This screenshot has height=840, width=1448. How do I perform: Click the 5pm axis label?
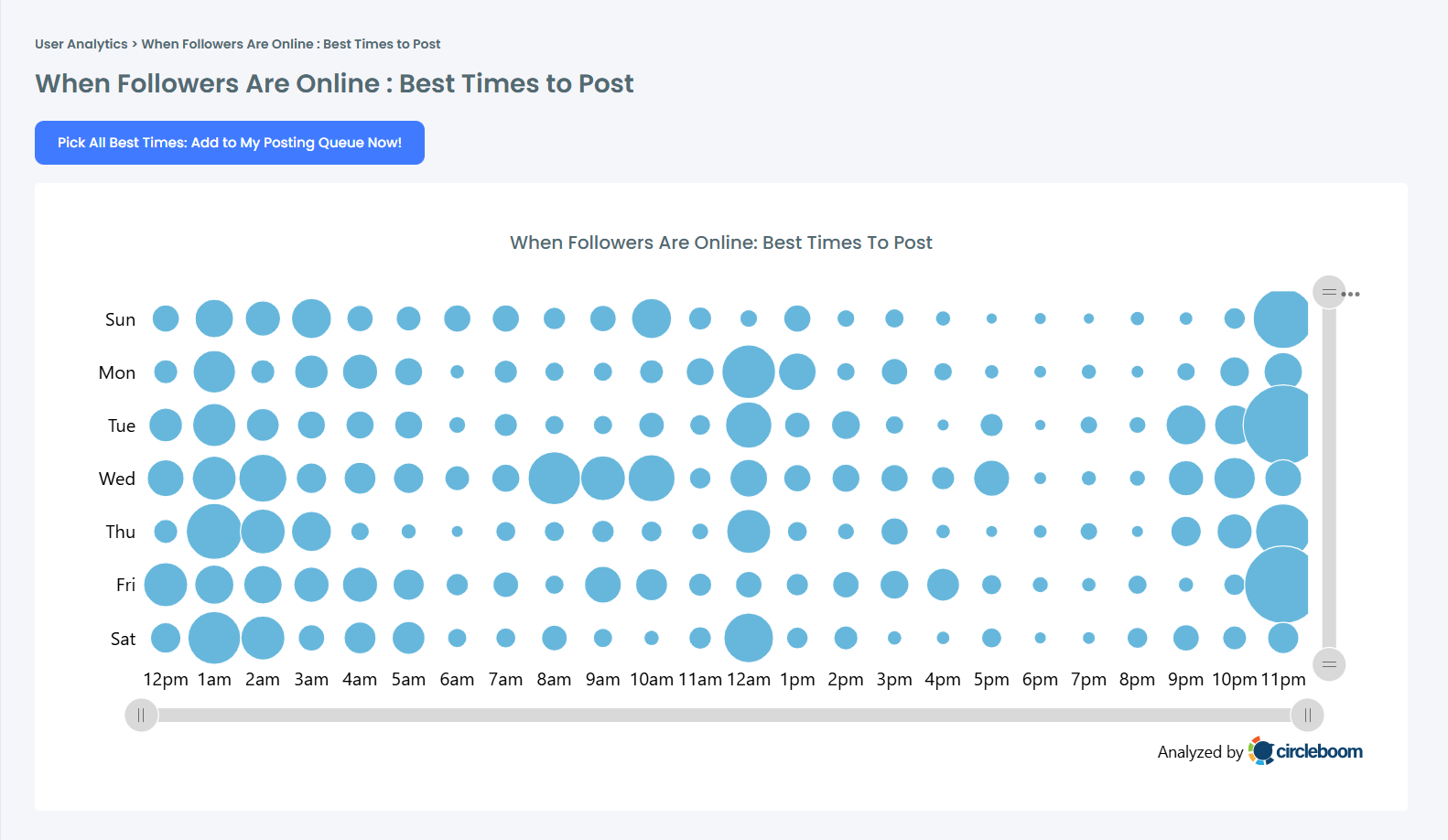(991, 680)
